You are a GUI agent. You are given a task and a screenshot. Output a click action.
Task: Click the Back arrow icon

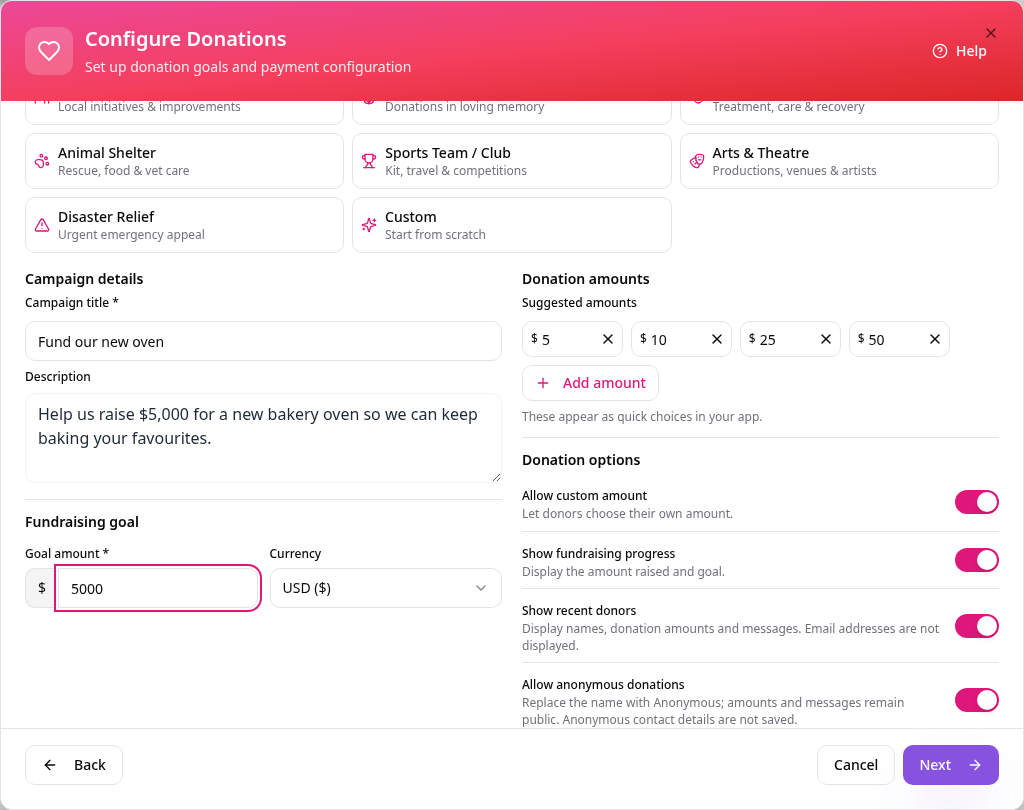click(x=50, y=765)
